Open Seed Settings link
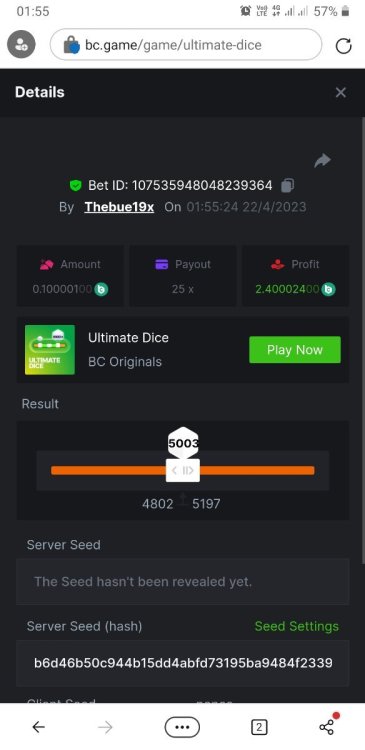This screenshot has height=750, width=365. 297,626
